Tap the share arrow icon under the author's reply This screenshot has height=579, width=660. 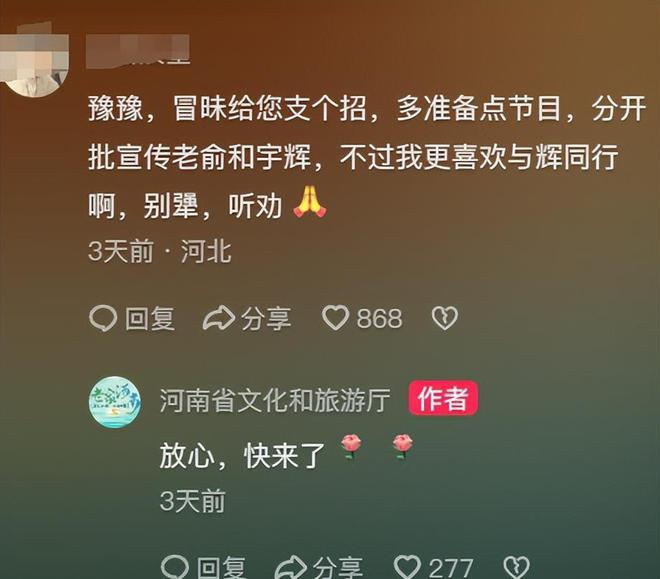291,567
